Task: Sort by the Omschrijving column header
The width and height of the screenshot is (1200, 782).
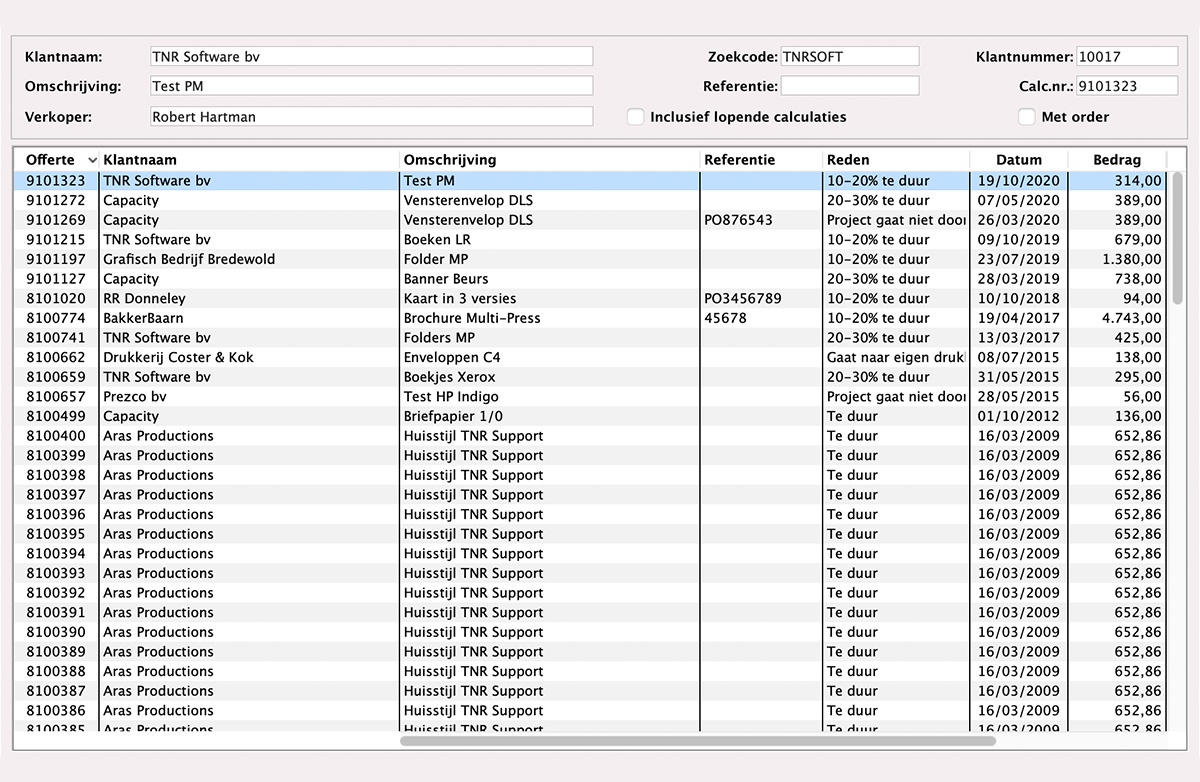Action: (x=550, y=160)
